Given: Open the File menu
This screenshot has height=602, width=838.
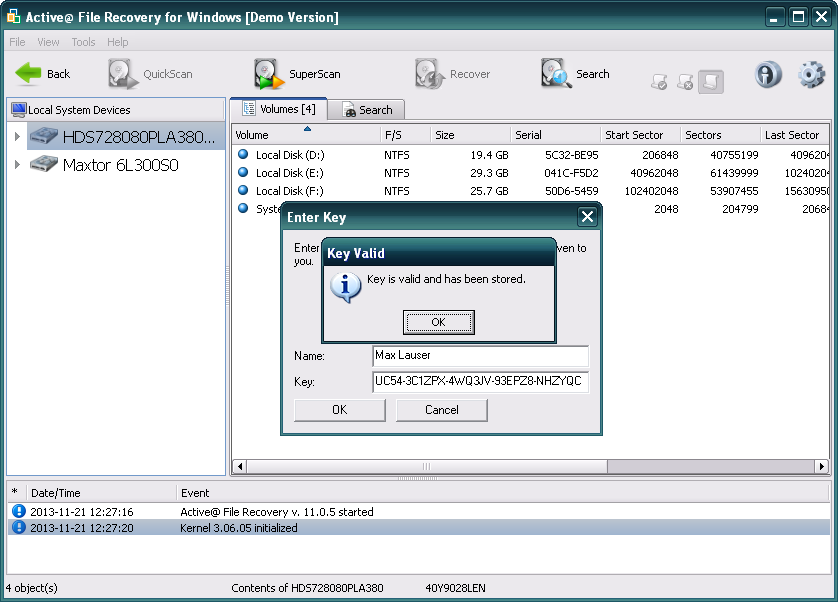Looking at the screenshot, I should click(16, 42).
